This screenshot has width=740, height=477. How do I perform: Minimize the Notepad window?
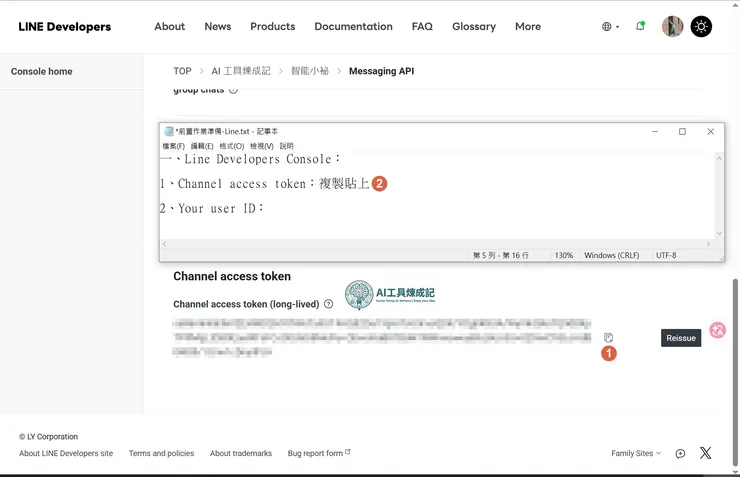[x=655, y=132]
